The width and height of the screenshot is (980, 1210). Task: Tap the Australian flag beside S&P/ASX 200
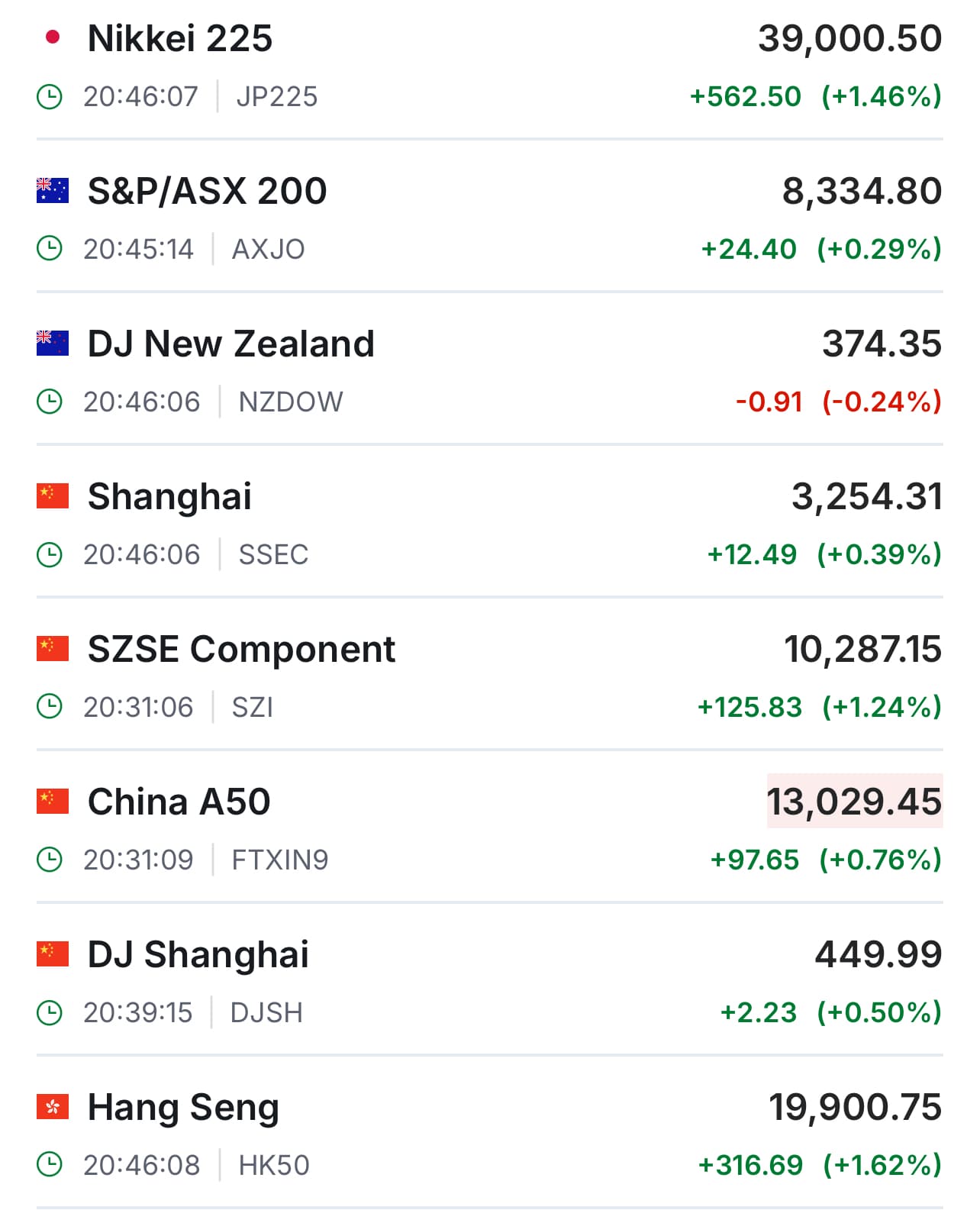[53, 191]
